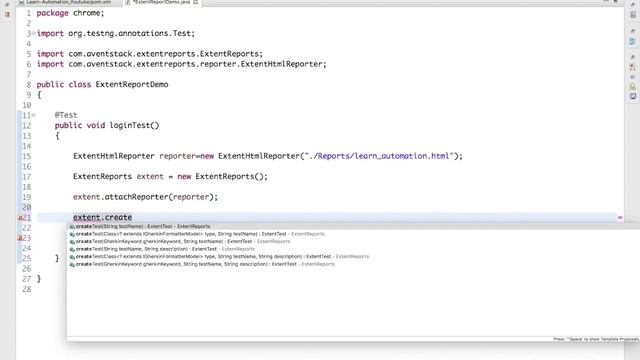Click the './Reports/learn_automation.html' string literal

pos(379,156)
